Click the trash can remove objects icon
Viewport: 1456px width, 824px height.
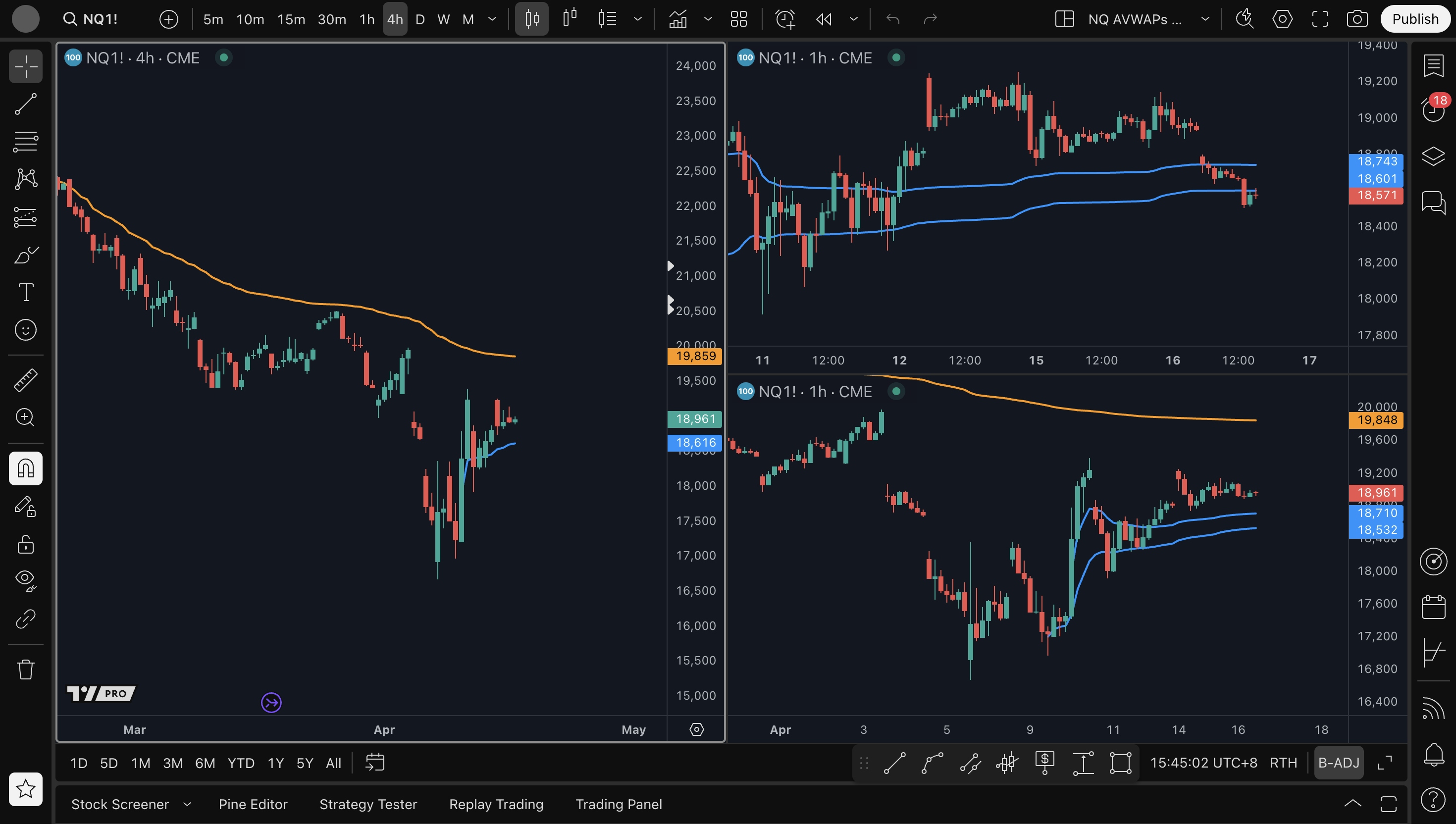[x=25, y=669]
